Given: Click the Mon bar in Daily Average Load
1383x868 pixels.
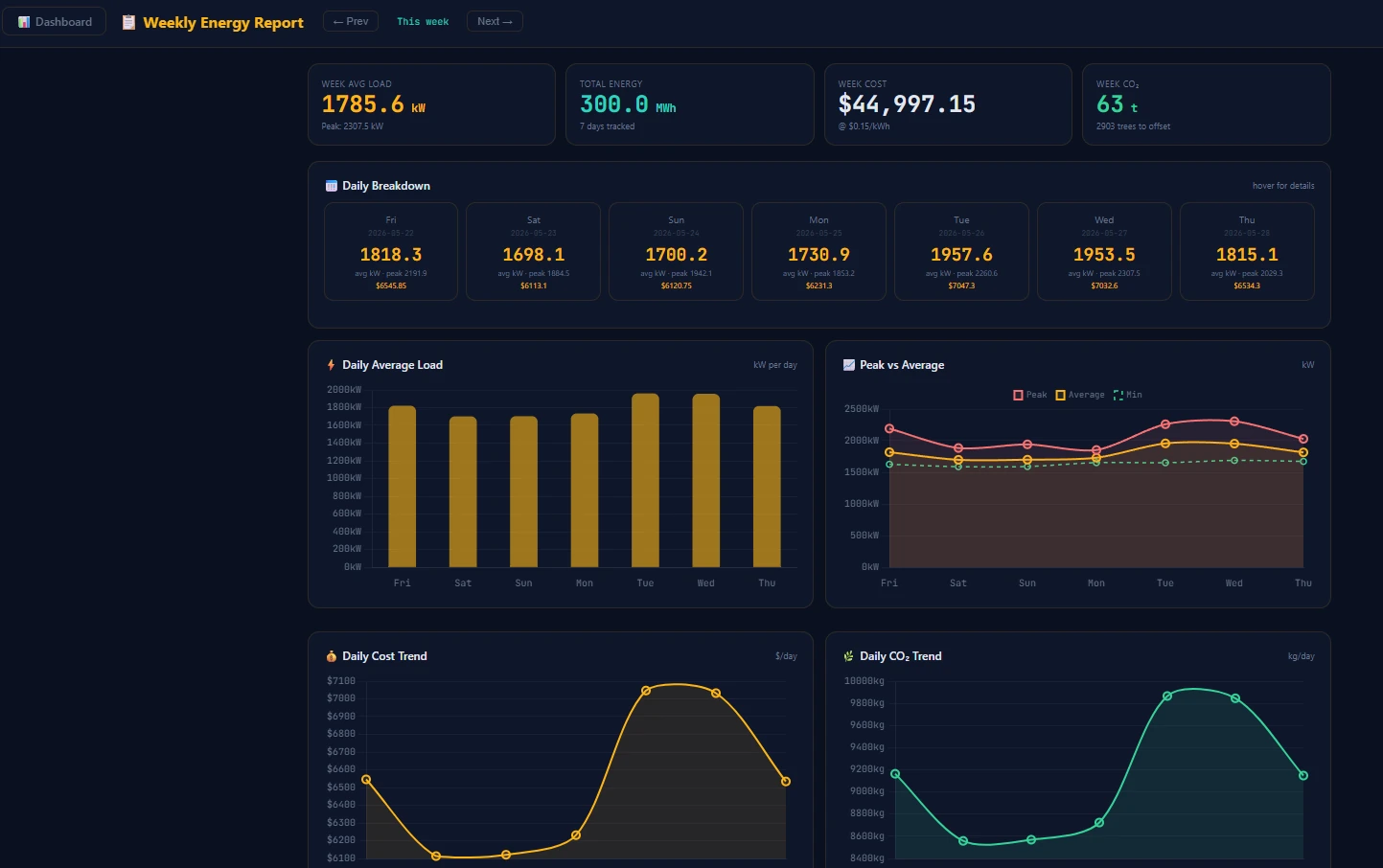Looking at the screenshot, I should click(x=585, y=491).
